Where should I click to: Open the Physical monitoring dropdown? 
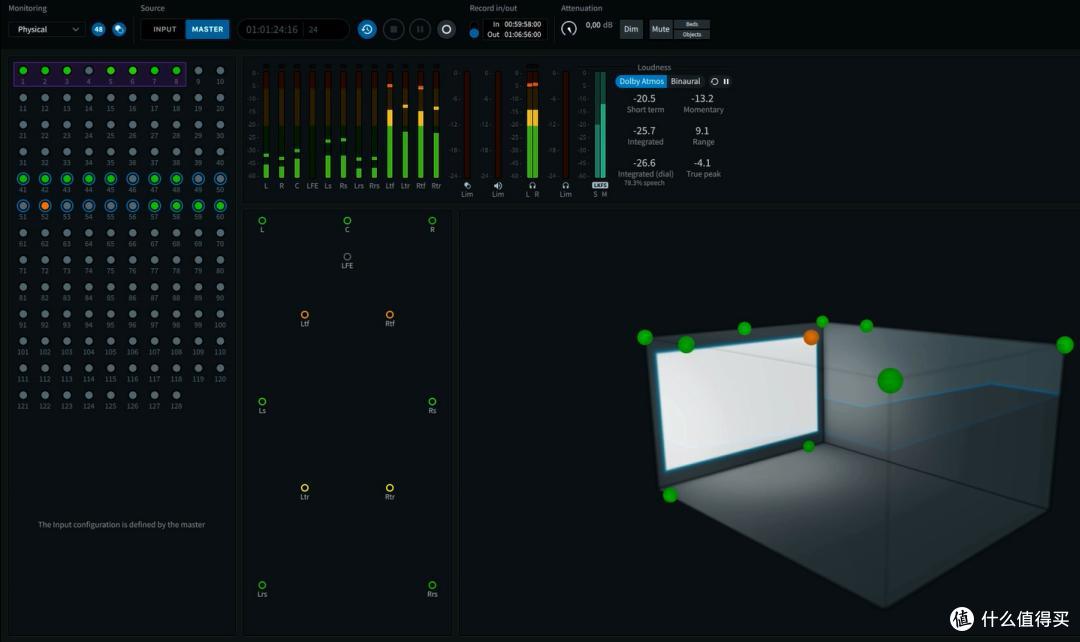(47, 30)
